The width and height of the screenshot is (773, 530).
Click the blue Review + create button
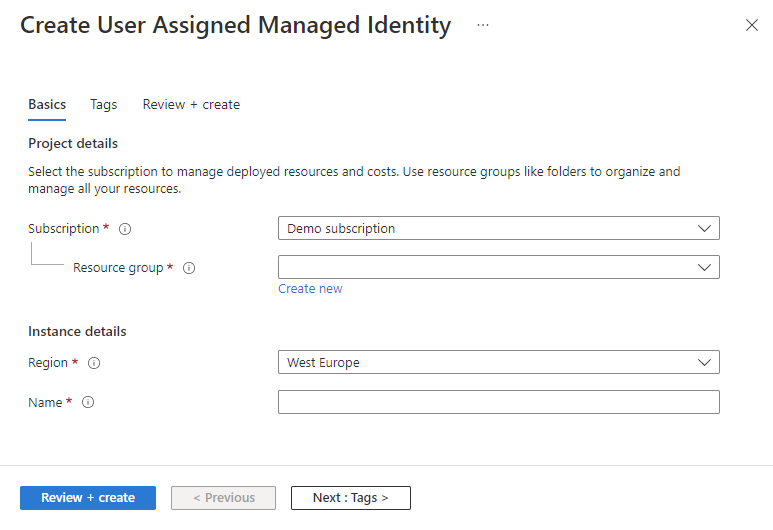[x=88, y=498]
